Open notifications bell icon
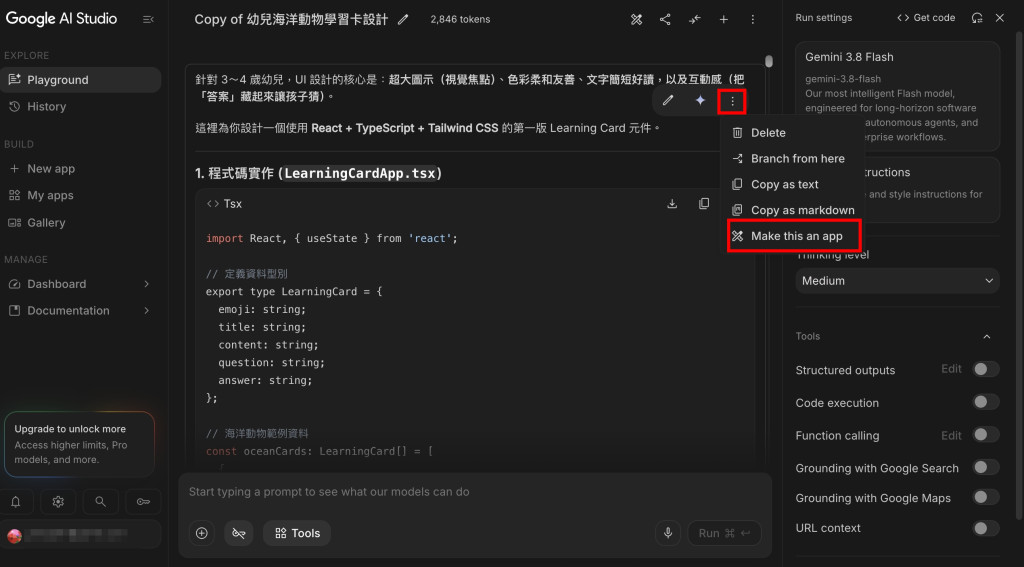The height and width of the screenshot is (567, 1024). (x=16, y=502)
